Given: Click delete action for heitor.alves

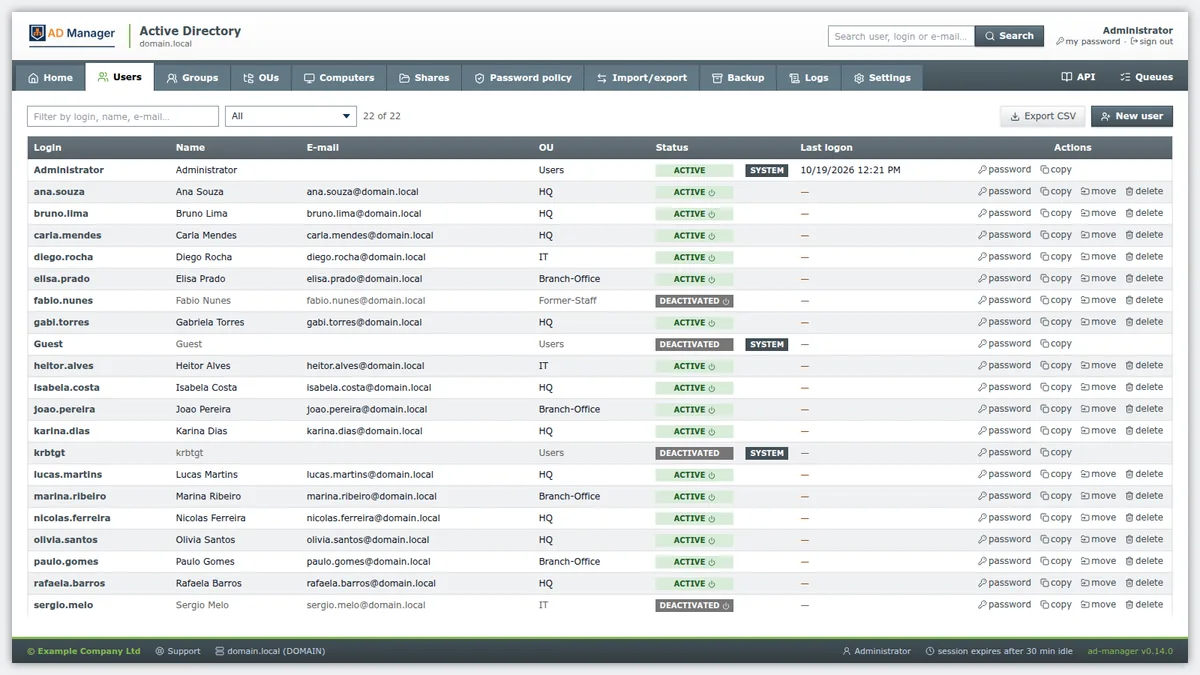Looking at the screenshot, I should (x=1144, y=366).
